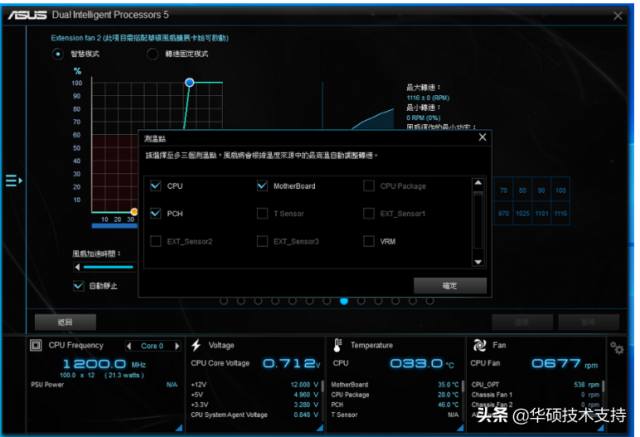Click the first page indicator dot
Screen dimensions: 640x437
[224, 301]
